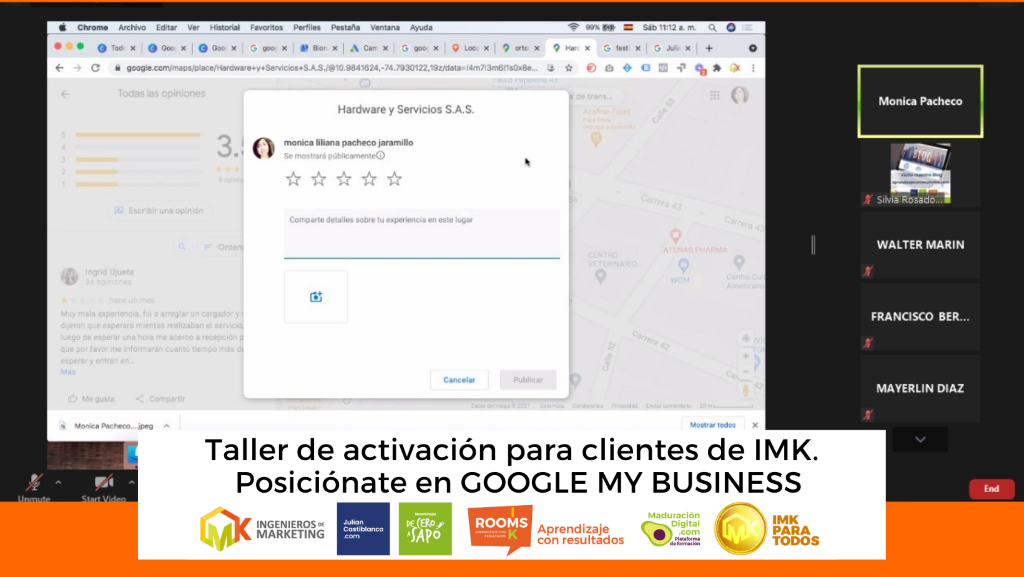Image resolution: width=1024 pixels, height=577 pixels.
Task: Select the fourth rating star
Action: [369, 179]
